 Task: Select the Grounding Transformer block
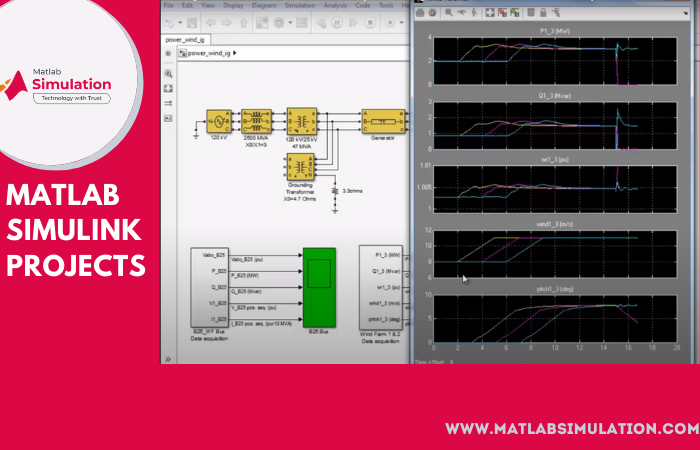coord(300,167)
